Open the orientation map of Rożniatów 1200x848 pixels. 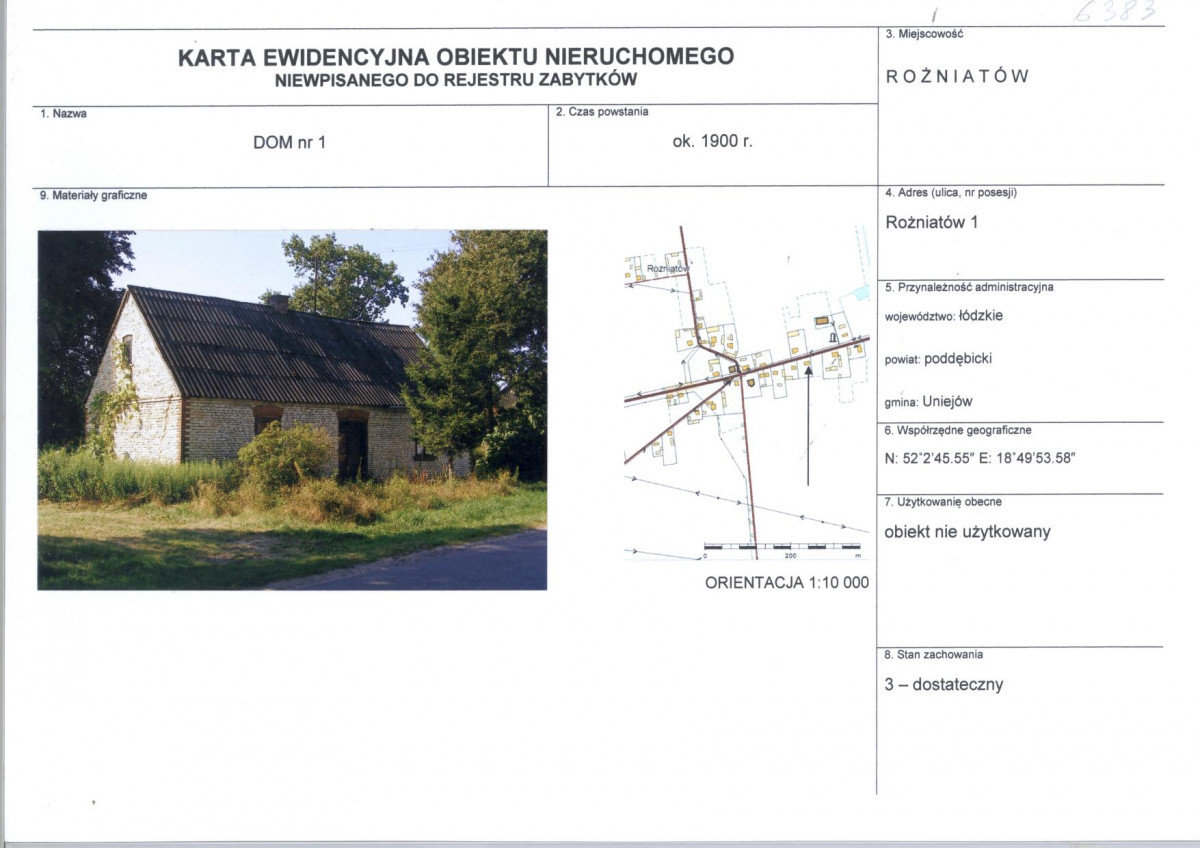747,393
